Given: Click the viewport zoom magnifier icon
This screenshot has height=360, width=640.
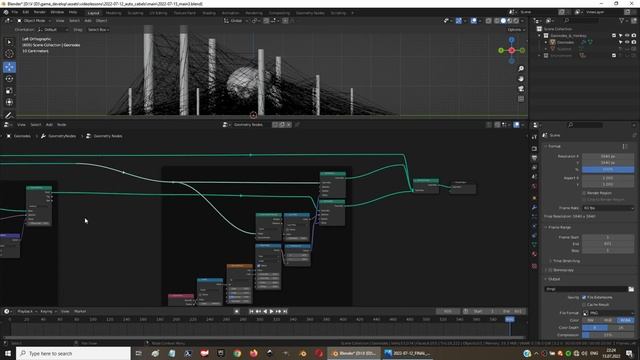Looking at the screenshot, I should [521, 69].
